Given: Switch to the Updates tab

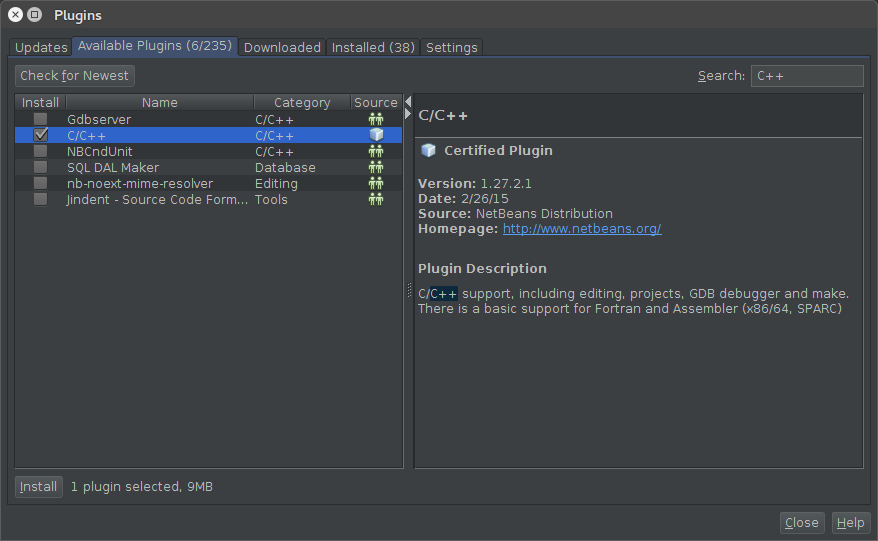Looking at the screenshot, I should pyautogui.click(x=41, y=48).
